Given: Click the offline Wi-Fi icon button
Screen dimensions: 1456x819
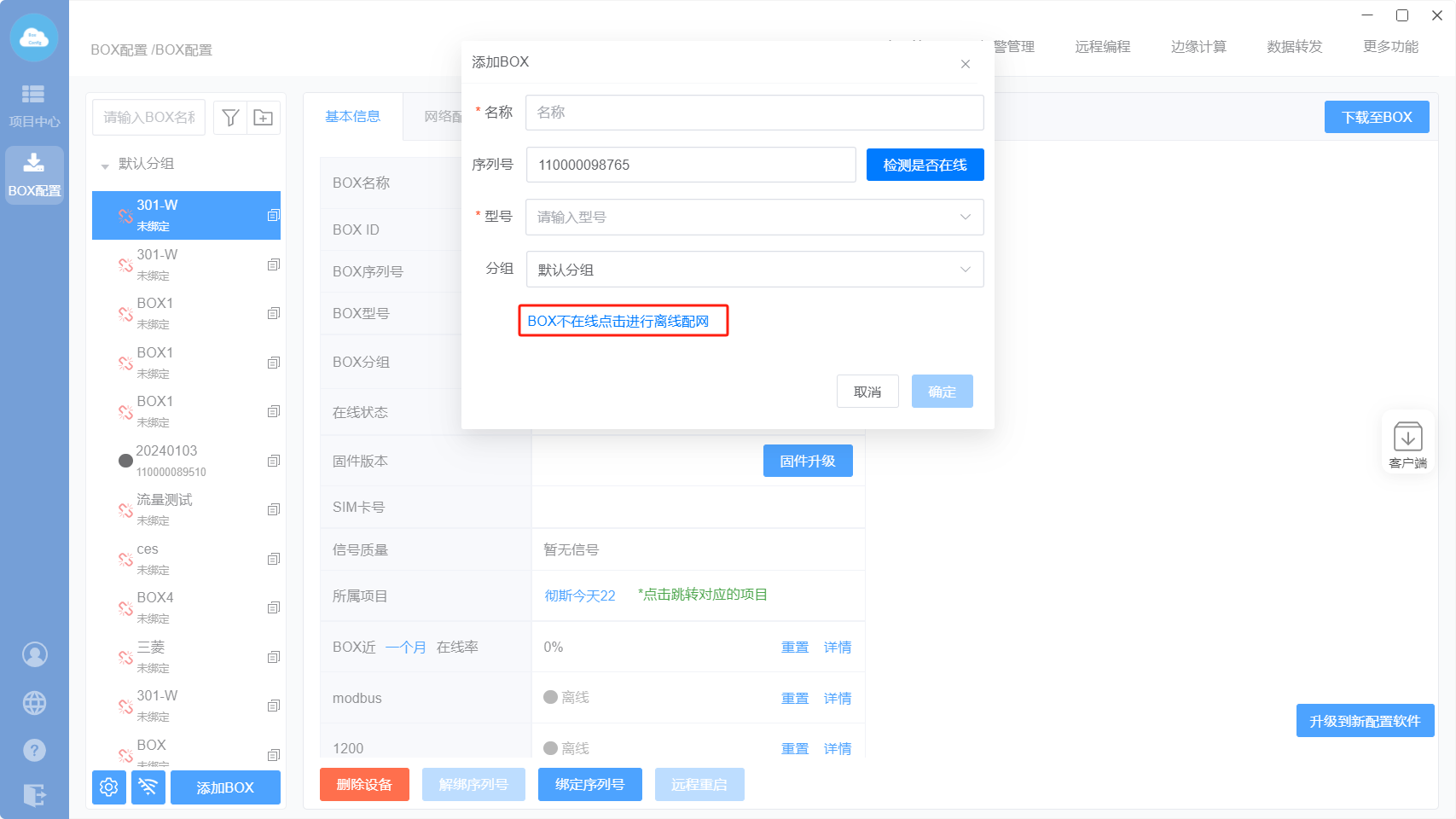Looking at the screenshot, I should (x=148, y=787).
